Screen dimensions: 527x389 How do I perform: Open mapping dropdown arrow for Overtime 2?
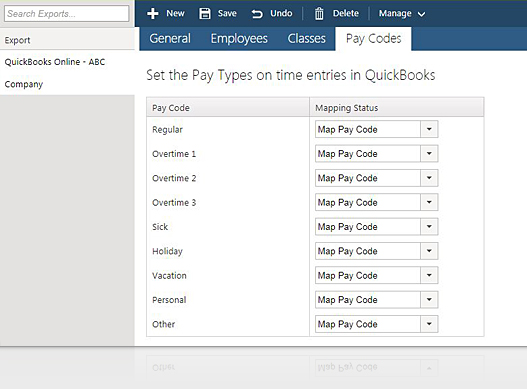(x=429, y=178)
